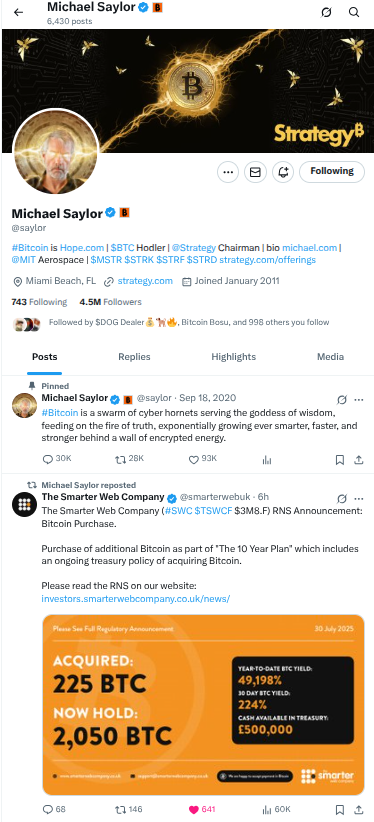Click the Following button

point(332,171)
